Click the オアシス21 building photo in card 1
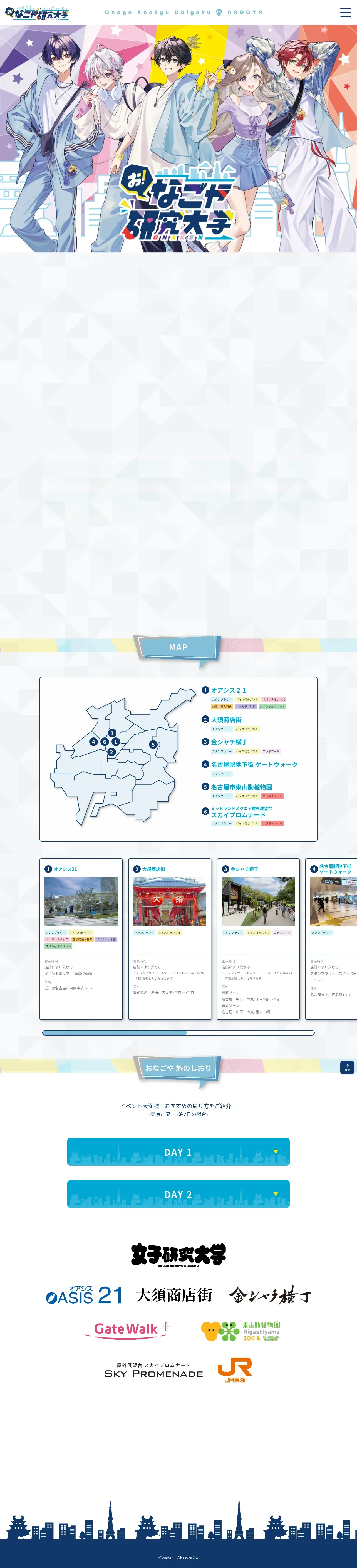Image resolution: width=357 pixels, height=1568 pixels. click(81, 901)
